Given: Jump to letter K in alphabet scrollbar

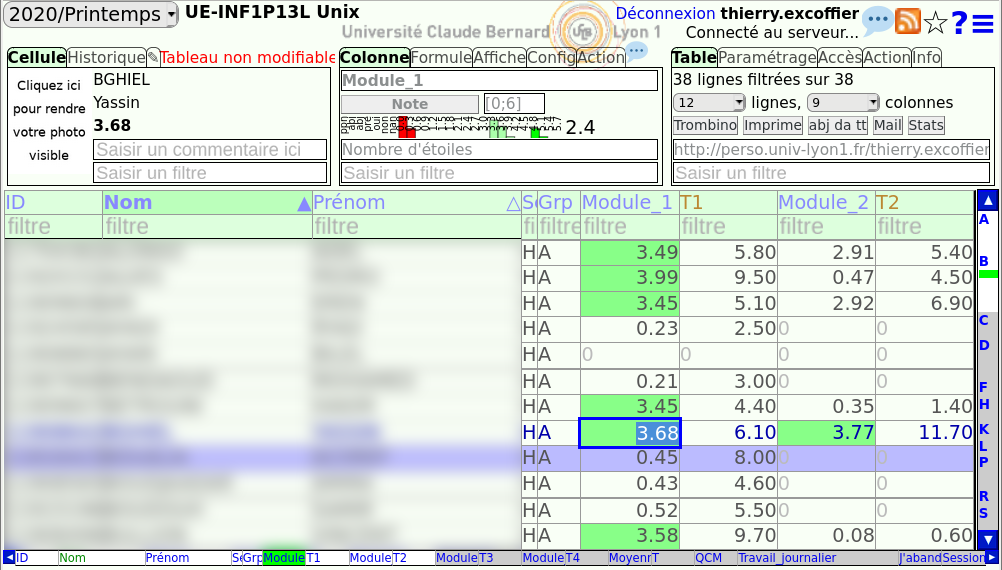Looking at the screenshot, I should tap(984, 429).
